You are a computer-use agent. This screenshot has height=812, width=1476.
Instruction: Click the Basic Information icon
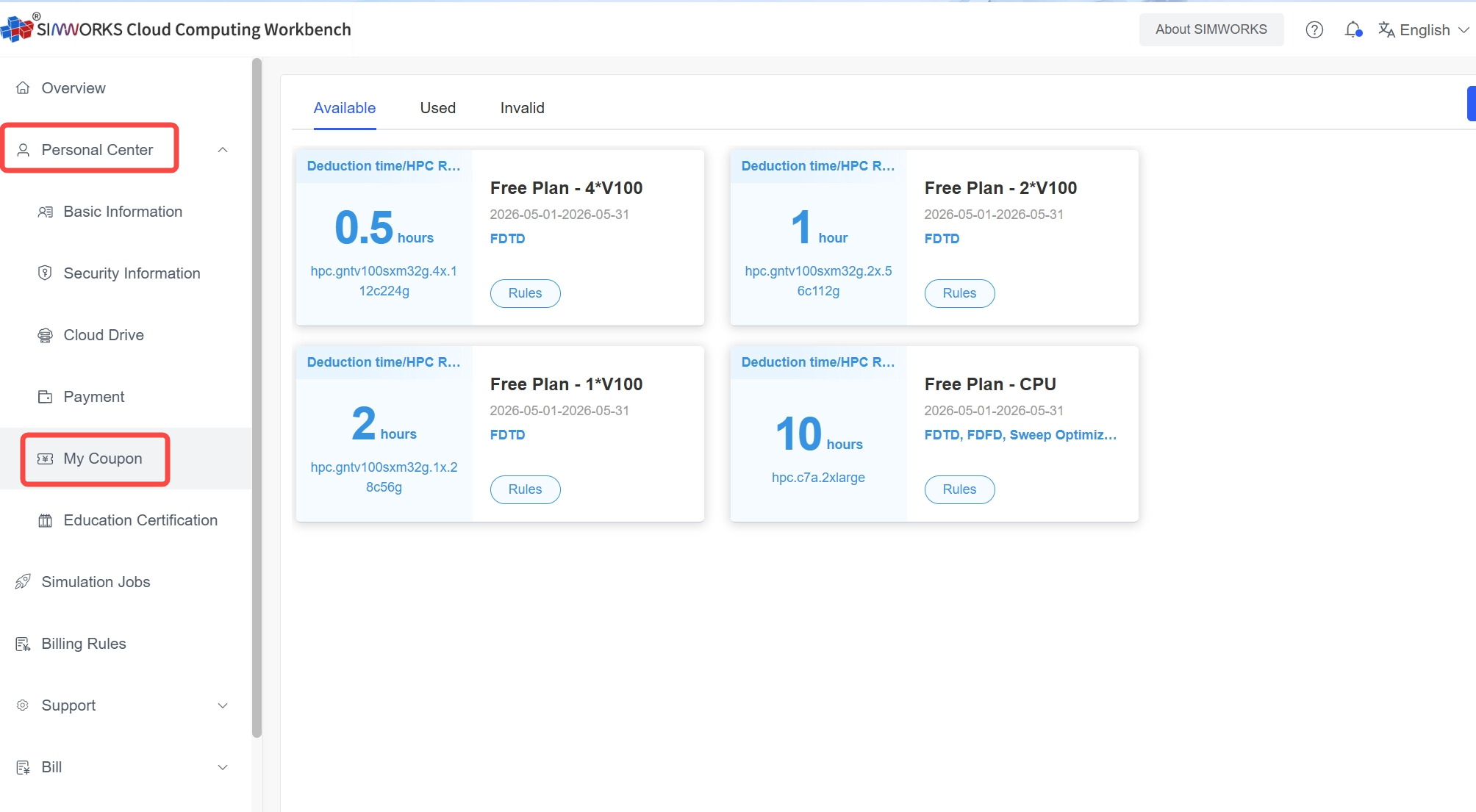click(45, 212)
